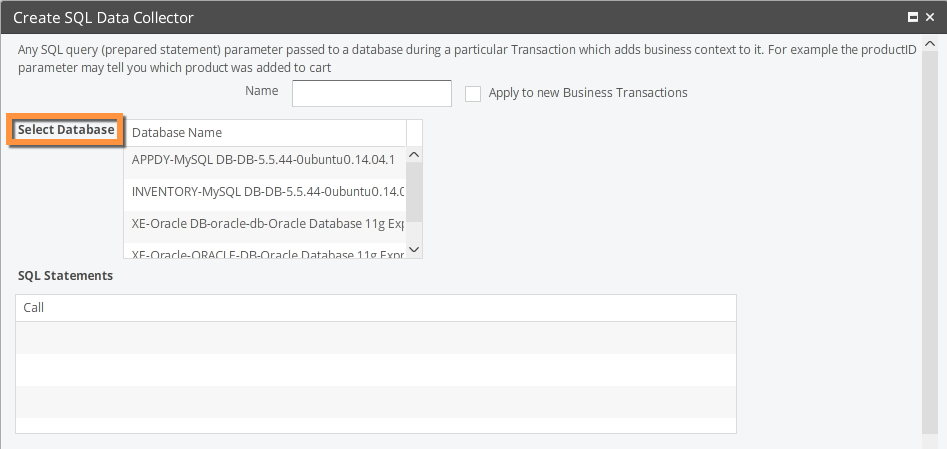Click database list scroll down arrow
This screenshot has width=947, height=449.
(x=414, y=250)
